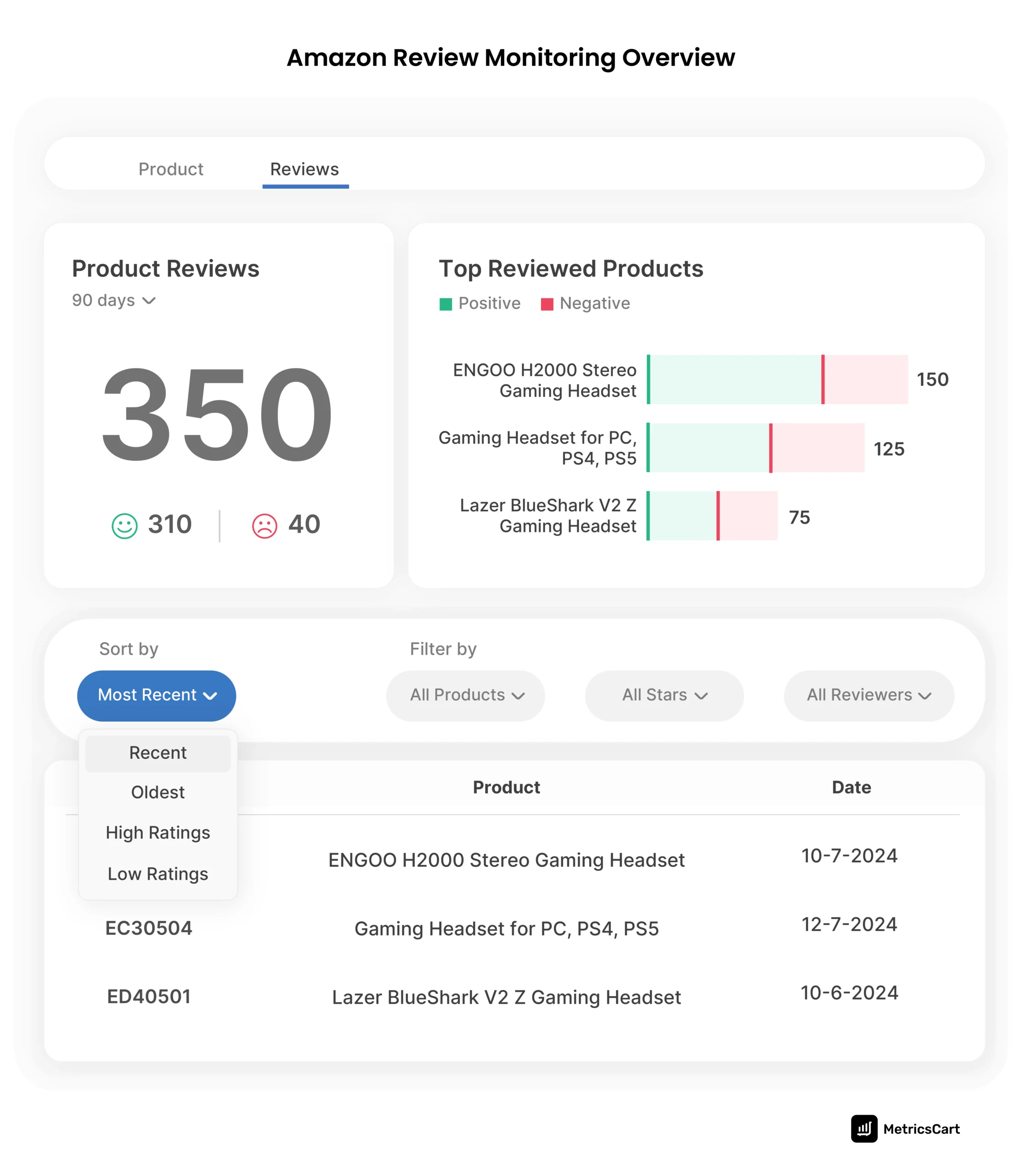Click the Gaming Headset for PC green bar
This screenshot has height=1176, width=1022.
coord(708,448)
